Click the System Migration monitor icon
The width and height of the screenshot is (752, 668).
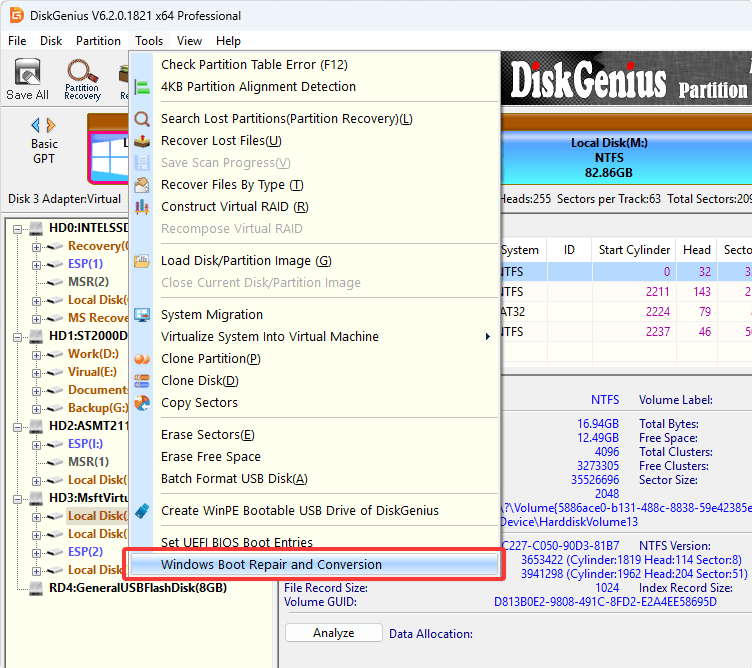pos(142,315)
